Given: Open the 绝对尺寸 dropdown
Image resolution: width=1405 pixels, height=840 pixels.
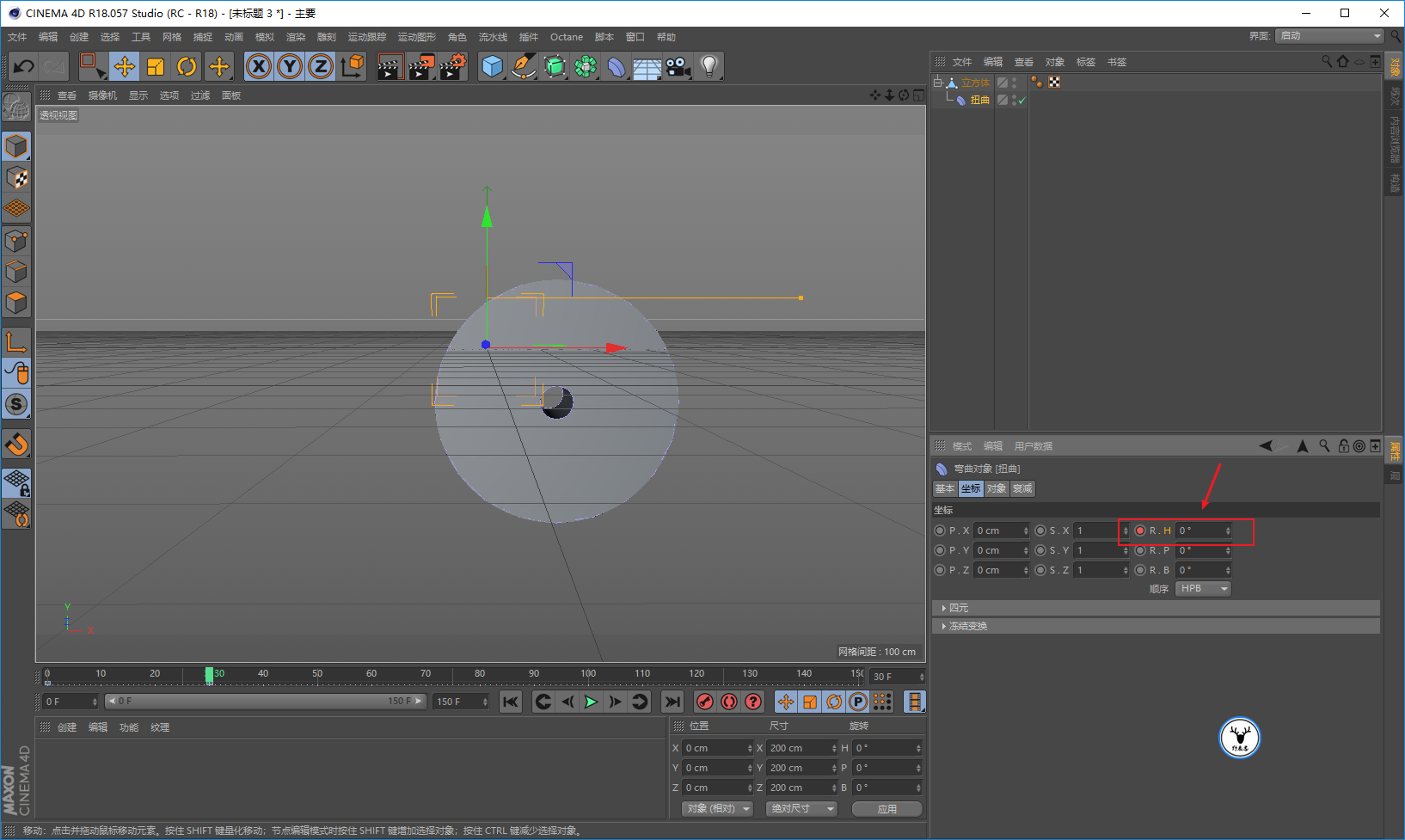Looking at the screenshot, I should [801, 809].
